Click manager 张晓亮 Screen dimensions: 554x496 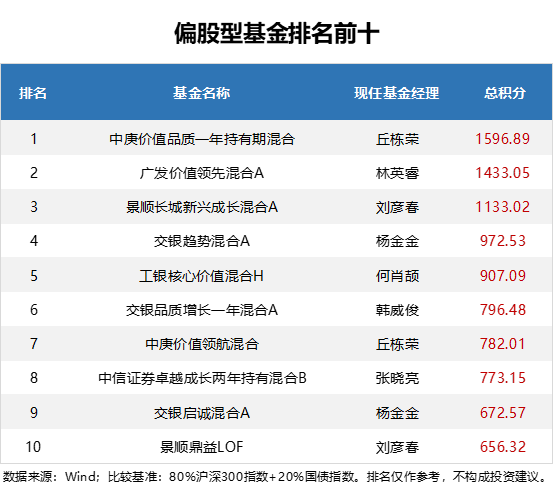coord(397,378)
